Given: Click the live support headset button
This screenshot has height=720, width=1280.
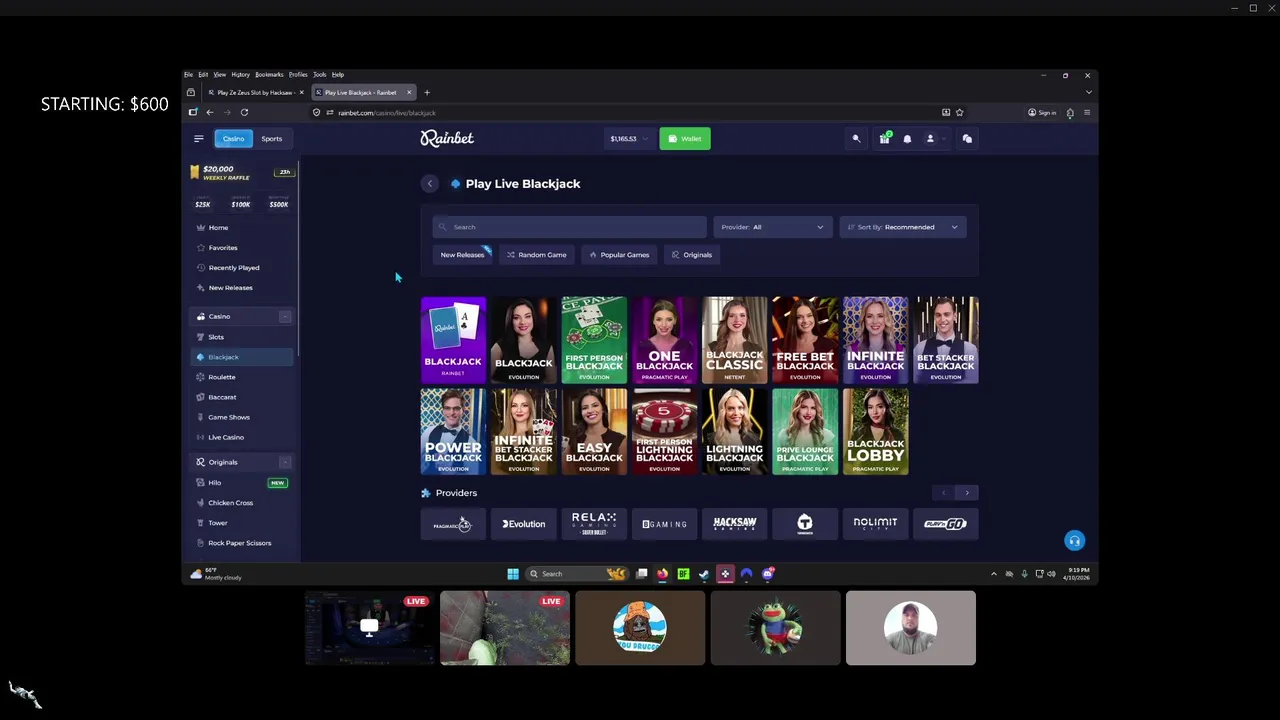Looking at the screenshot, I should pos(1074,541).
